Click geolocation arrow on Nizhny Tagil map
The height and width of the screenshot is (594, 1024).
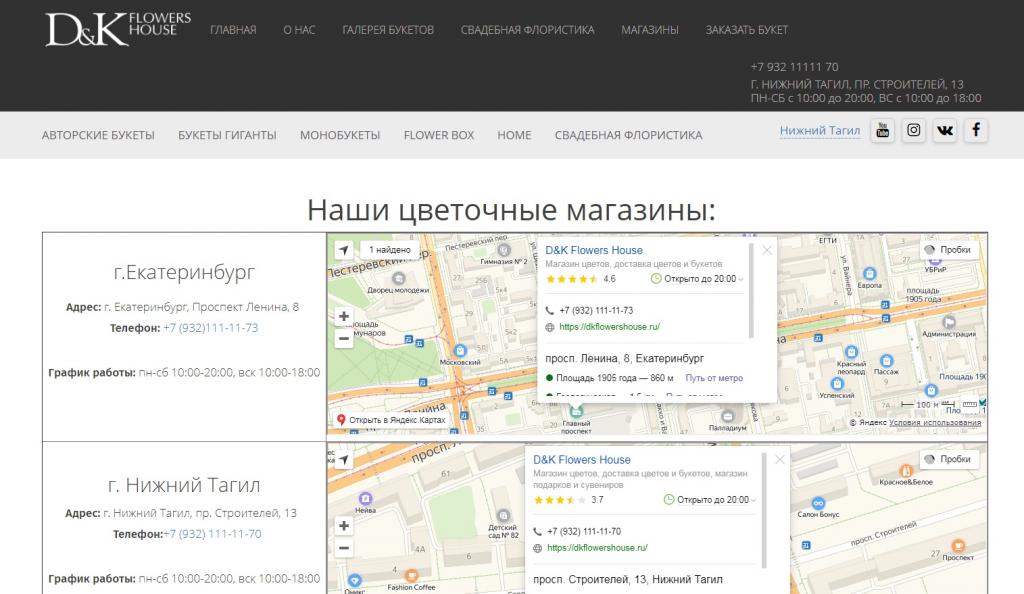point(344,460)
